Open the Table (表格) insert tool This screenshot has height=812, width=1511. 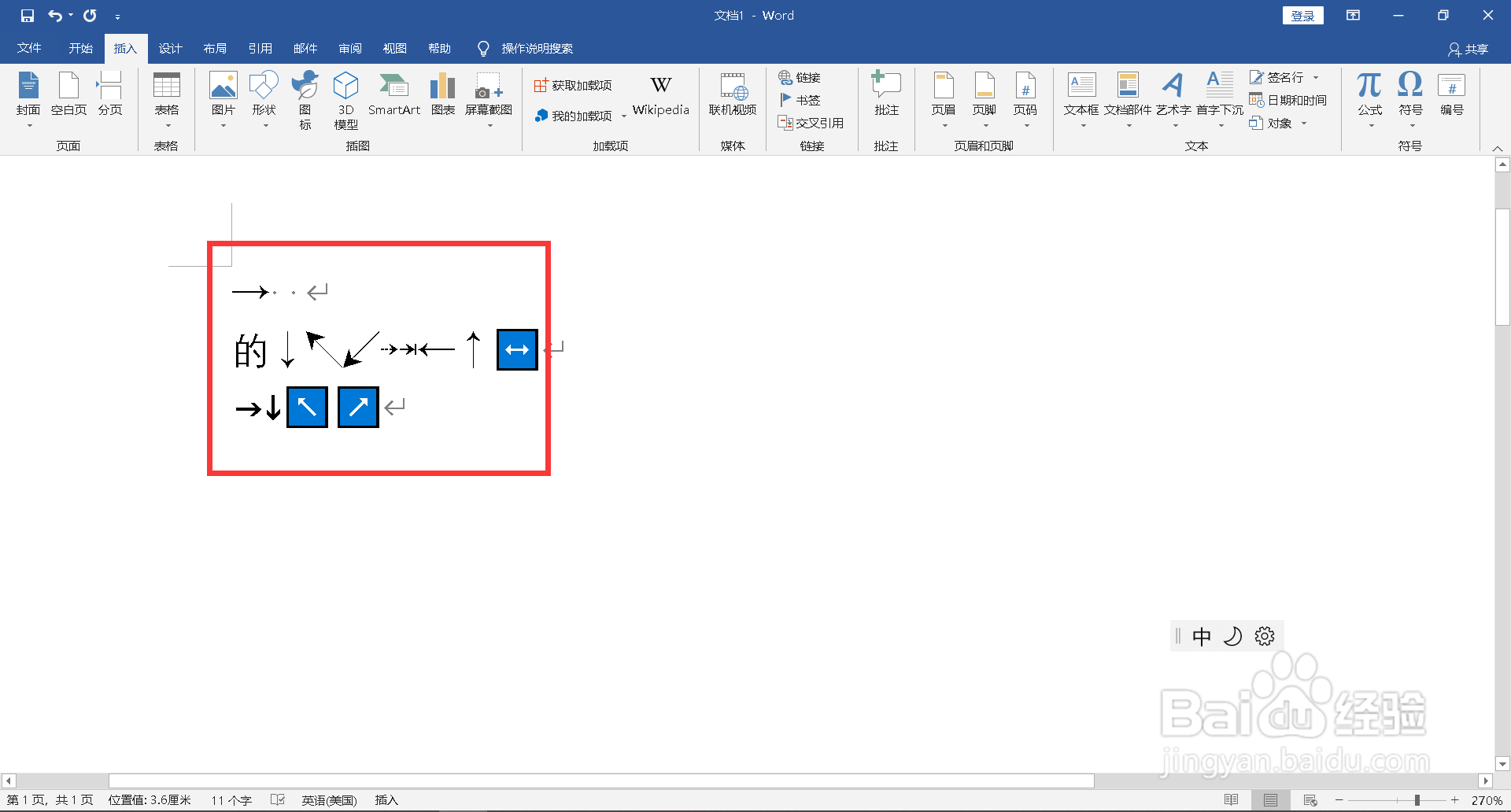[167, 100]
